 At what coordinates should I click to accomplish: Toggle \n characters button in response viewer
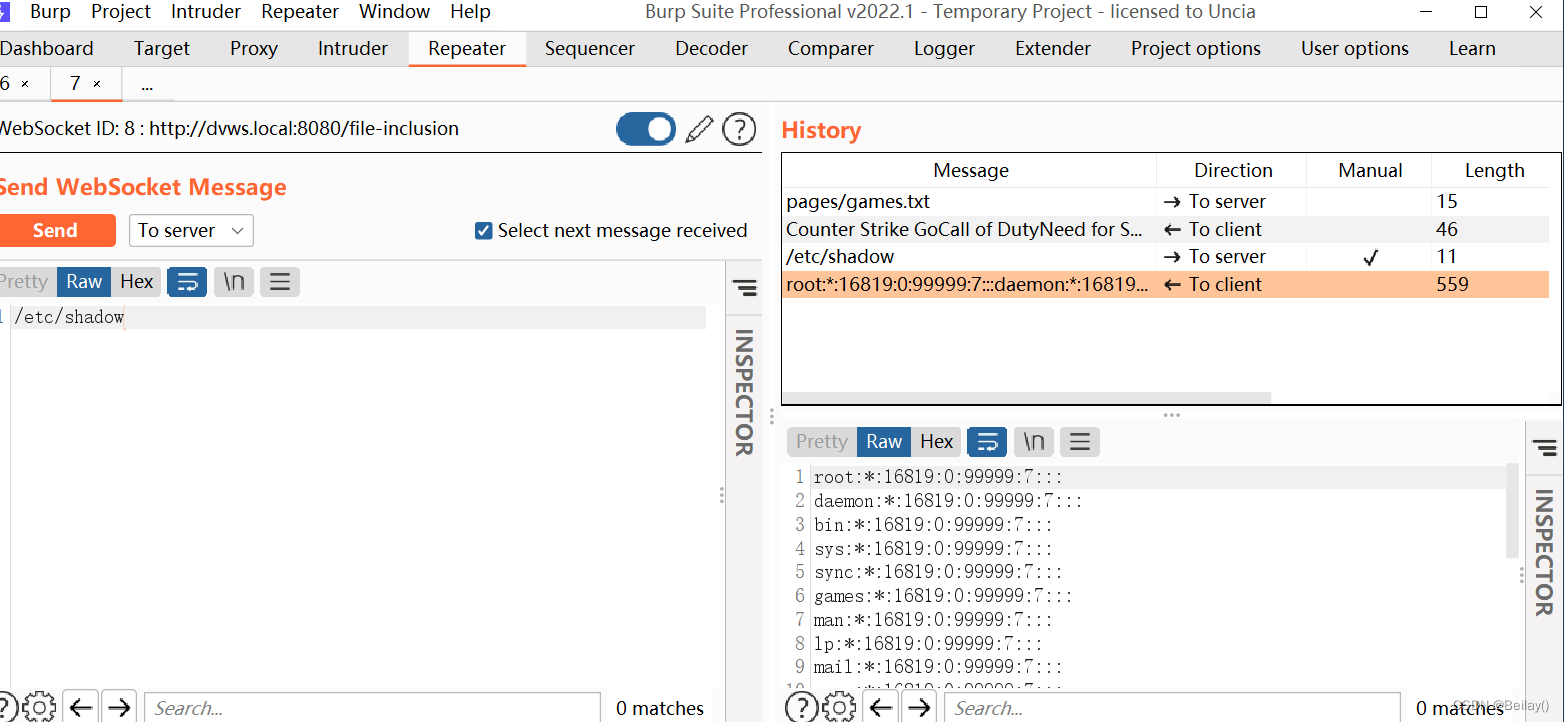[1034, 441]
